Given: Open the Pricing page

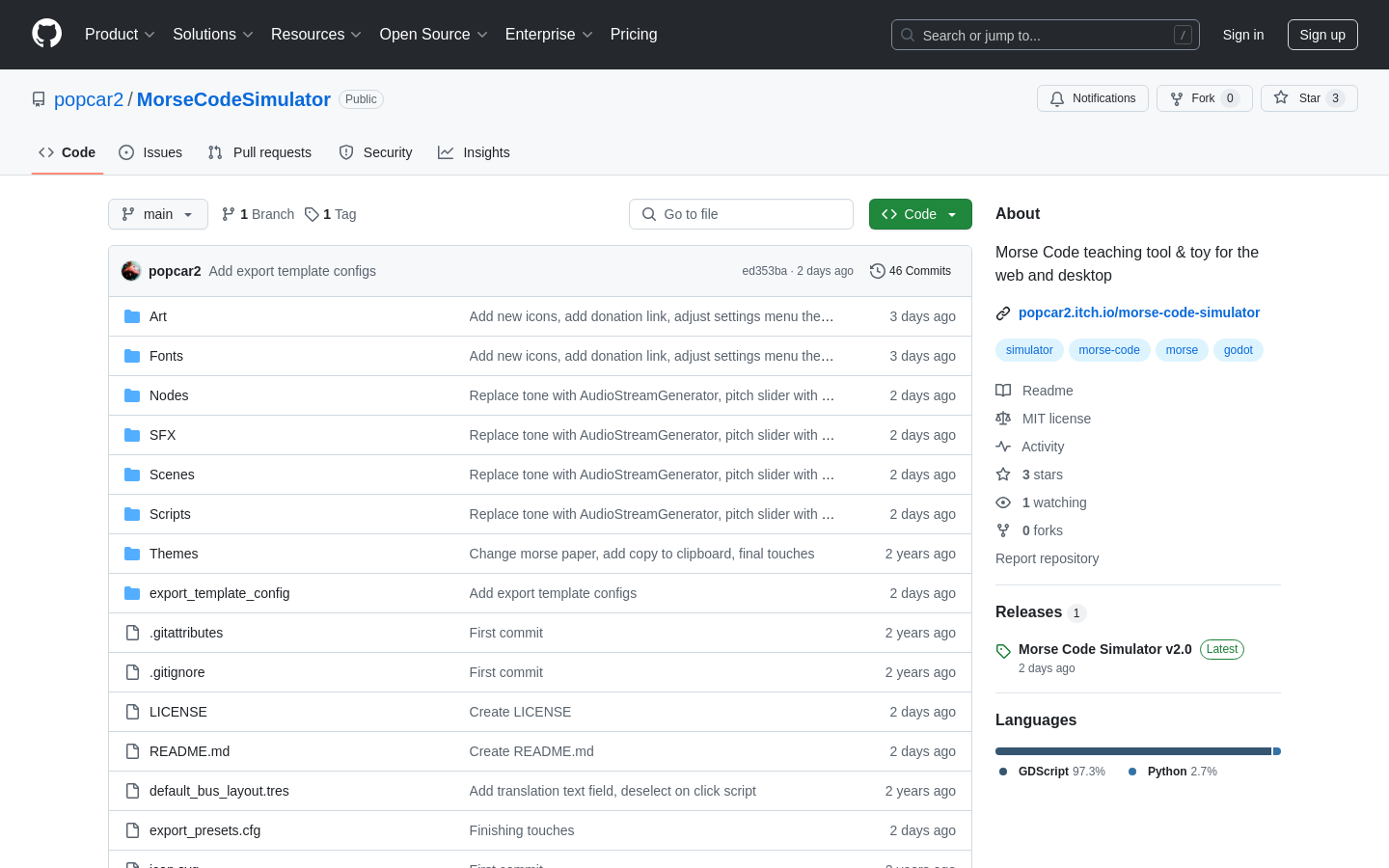Looking at the screenshot, I should point(634,35).
